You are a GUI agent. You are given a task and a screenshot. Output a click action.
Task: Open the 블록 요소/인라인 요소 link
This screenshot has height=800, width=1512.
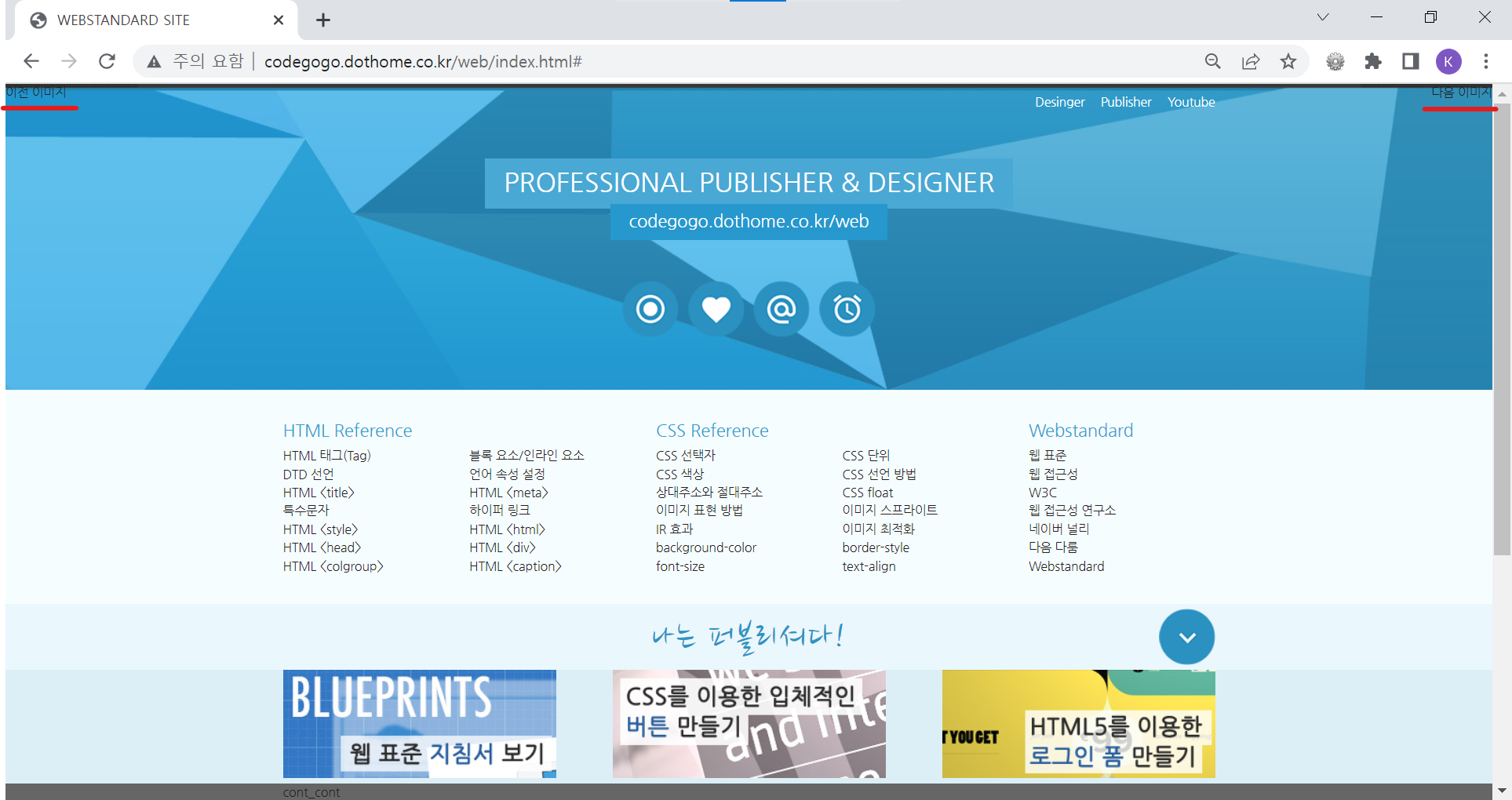click(x=526, y=456)
